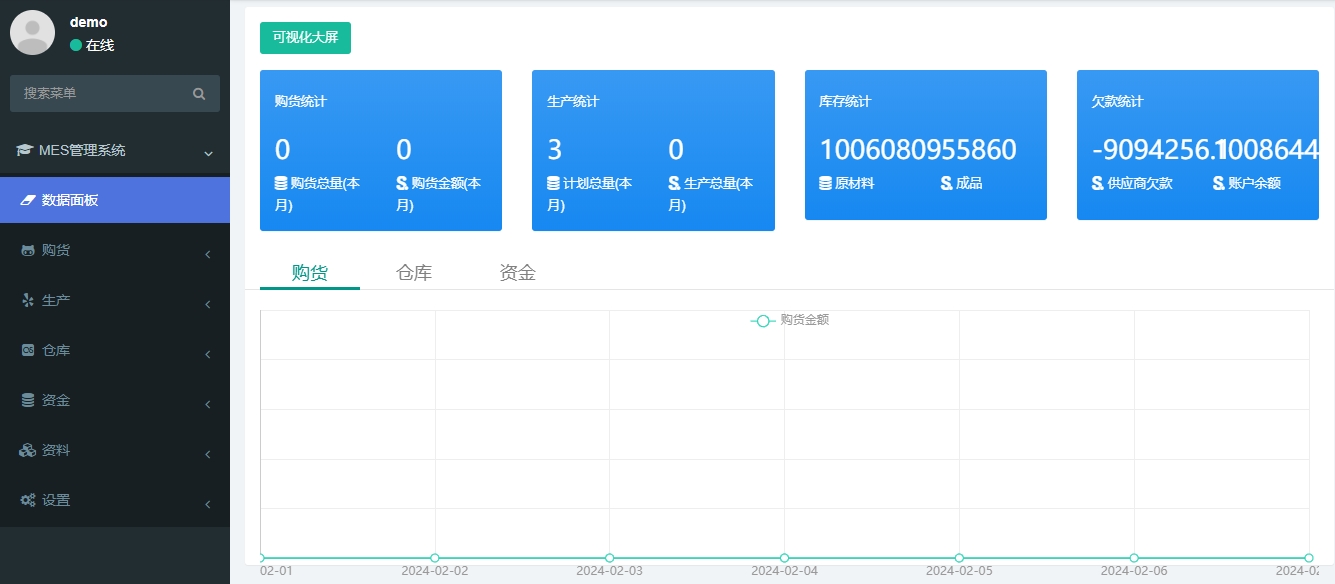Collapse the MES管理系统 menu chevron
Viewport: 1335px width, 584px height.
pos(208,154)
